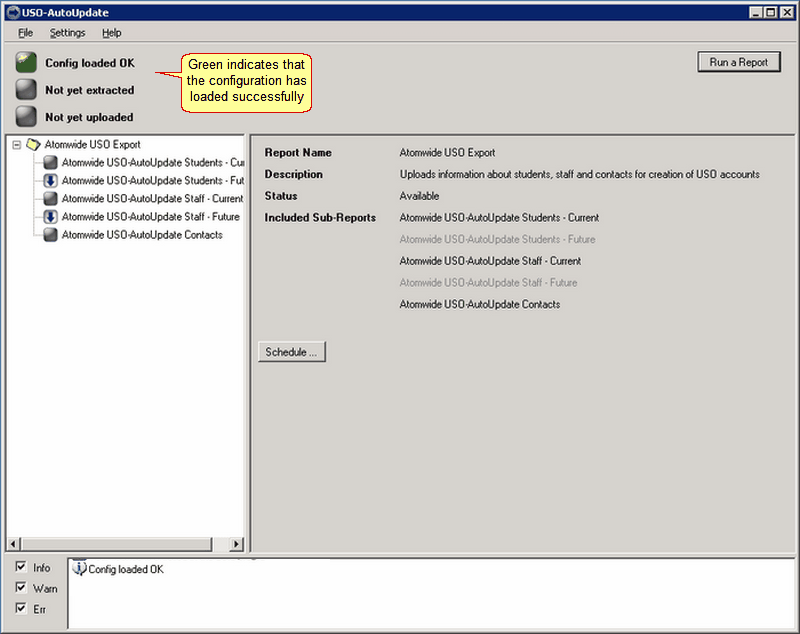Click greyed sub-report Students - Future in details pane
This screenshot has width=800, height=634.
point(497,239)
